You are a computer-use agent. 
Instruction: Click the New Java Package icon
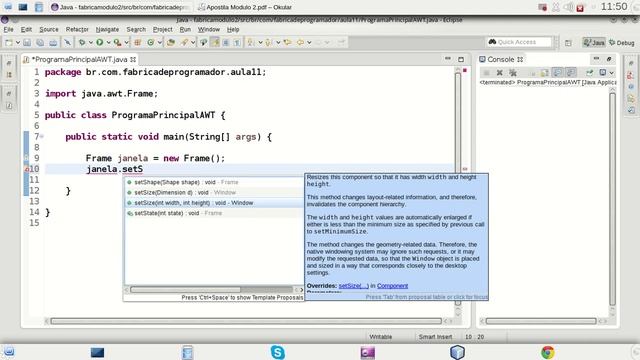[138, 42]
